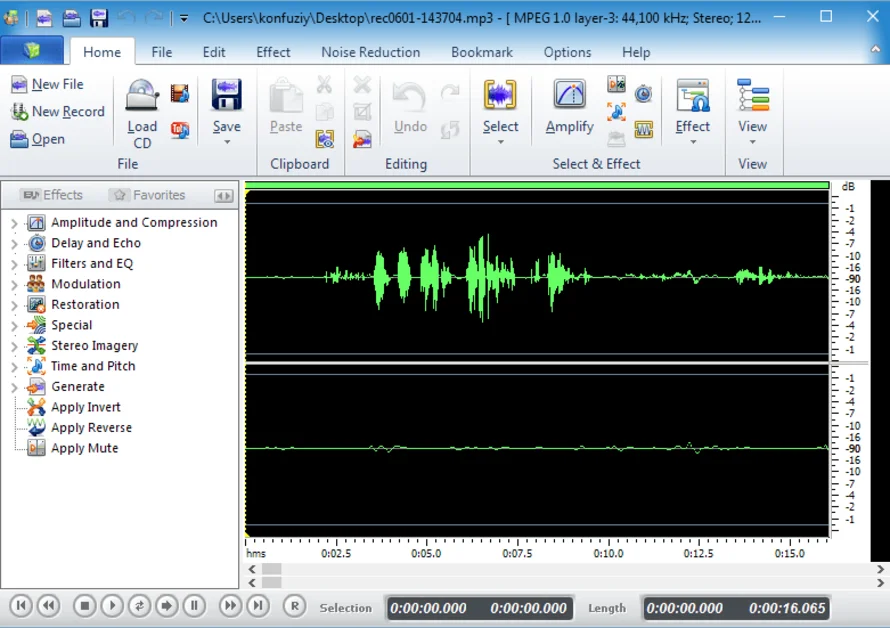Viewport: 890px width, 628px height.
Task: Click the Load CD icon
Action: click(x=141, y=94)
